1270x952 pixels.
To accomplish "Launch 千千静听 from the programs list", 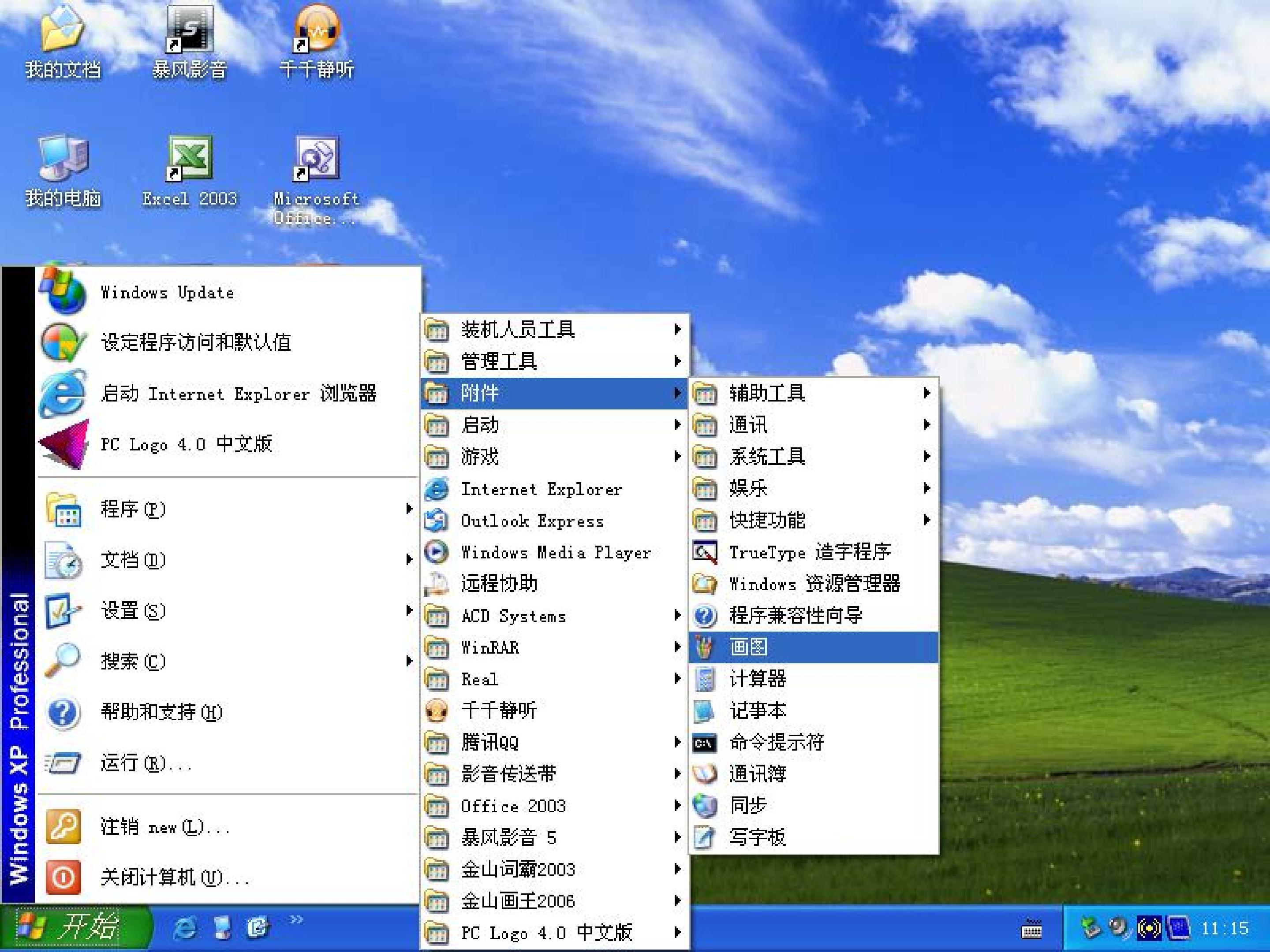I will pos(555,710).
